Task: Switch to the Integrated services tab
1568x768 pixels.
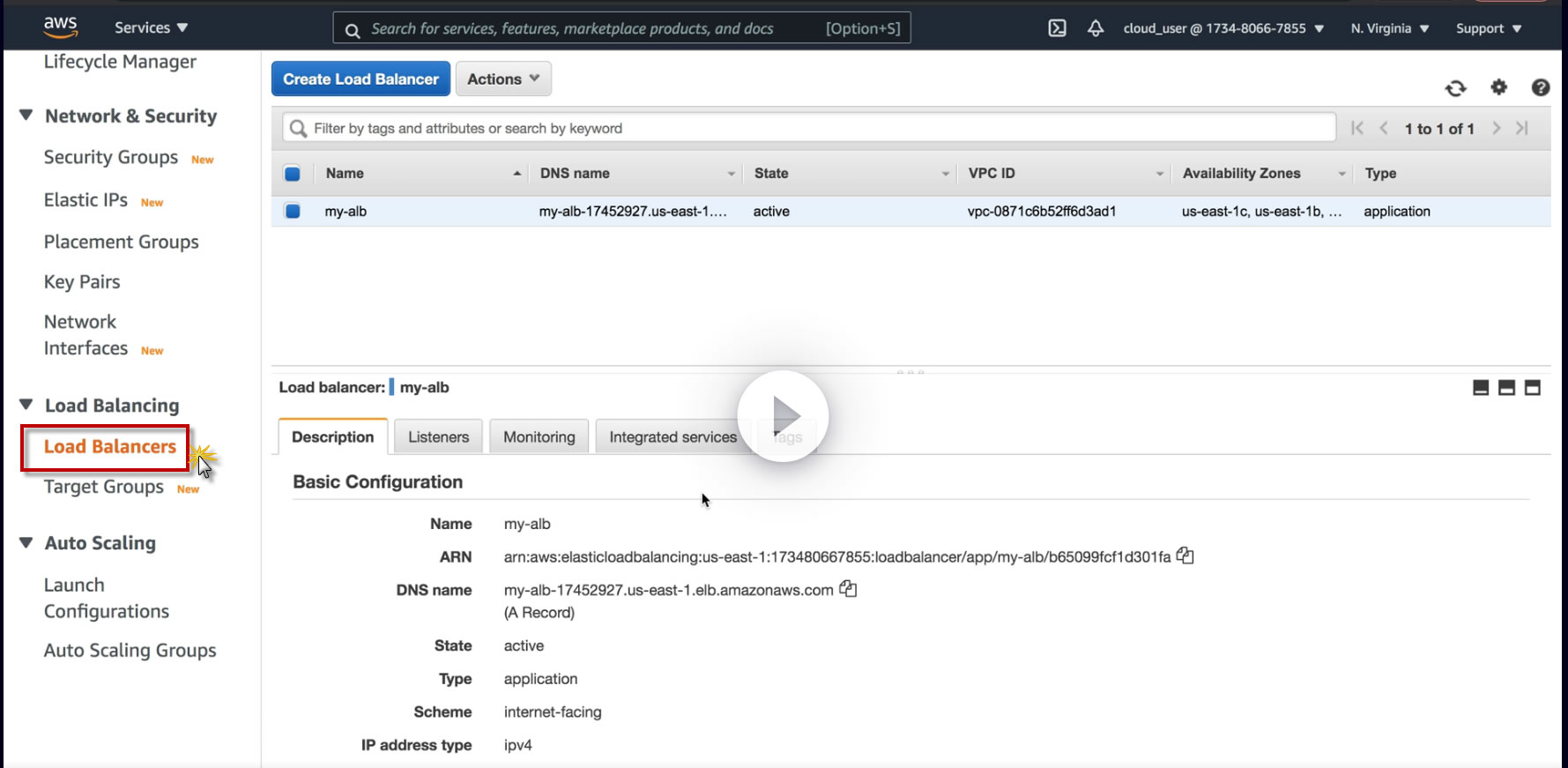Action: [x=673, y=436]
